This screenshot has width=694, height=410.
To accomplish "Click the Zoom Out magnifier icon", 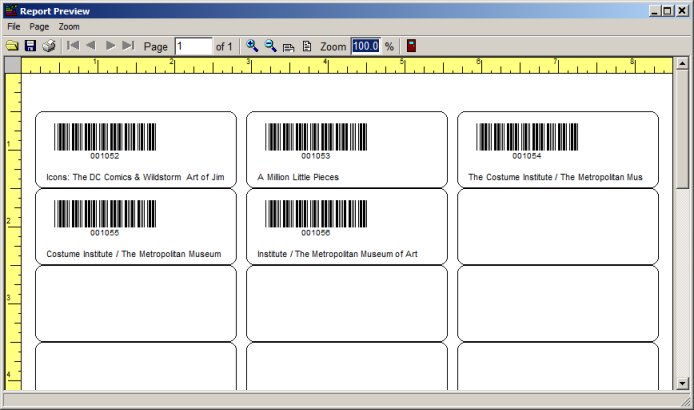I will [x=270, y=46].
